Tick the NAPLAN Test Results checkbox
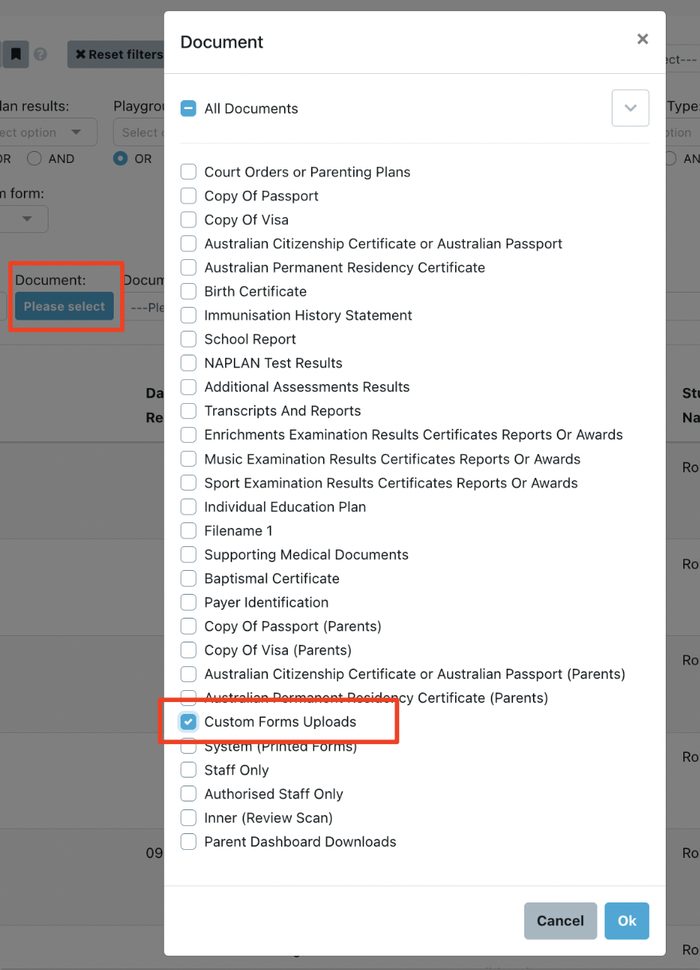700x970 pixels. [x=188, y=363]
